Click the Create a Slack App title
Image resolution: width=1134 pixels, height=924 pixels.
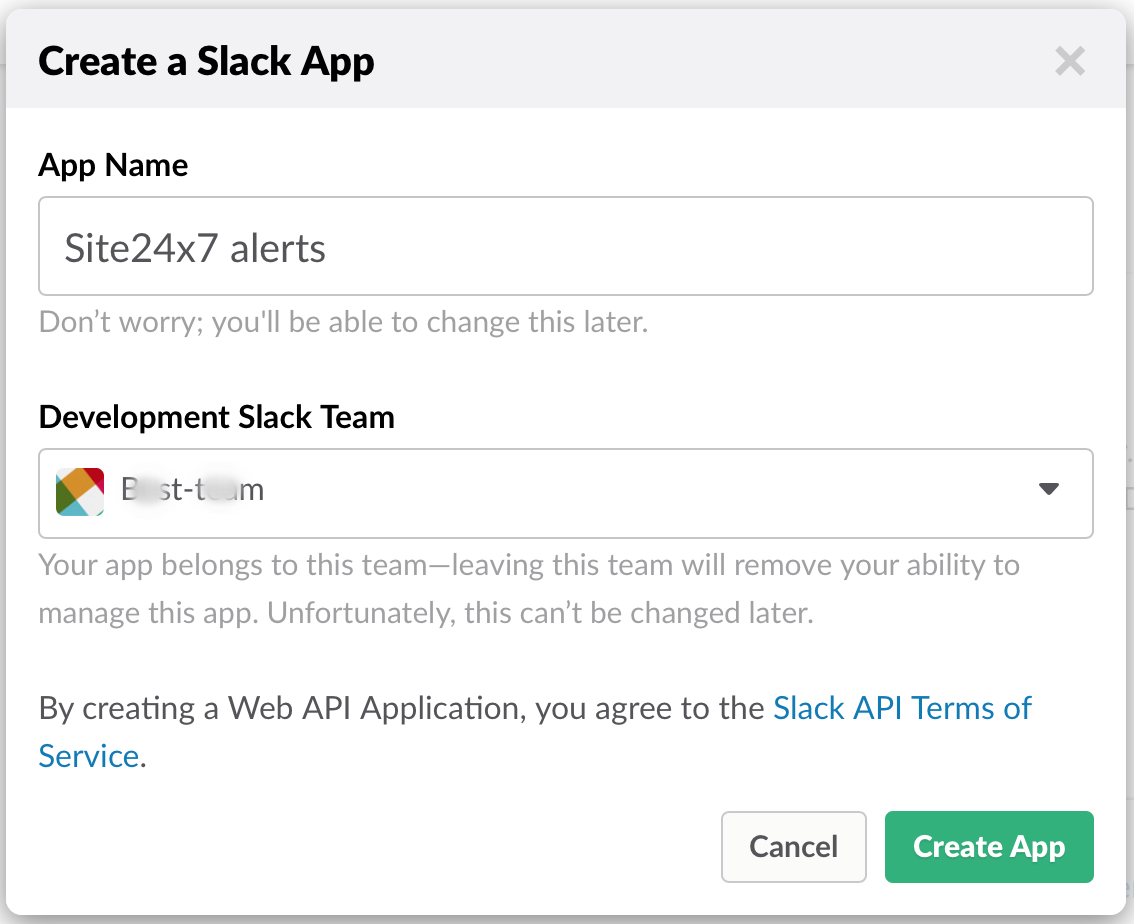pyautogui.click(x=206, y=61)
